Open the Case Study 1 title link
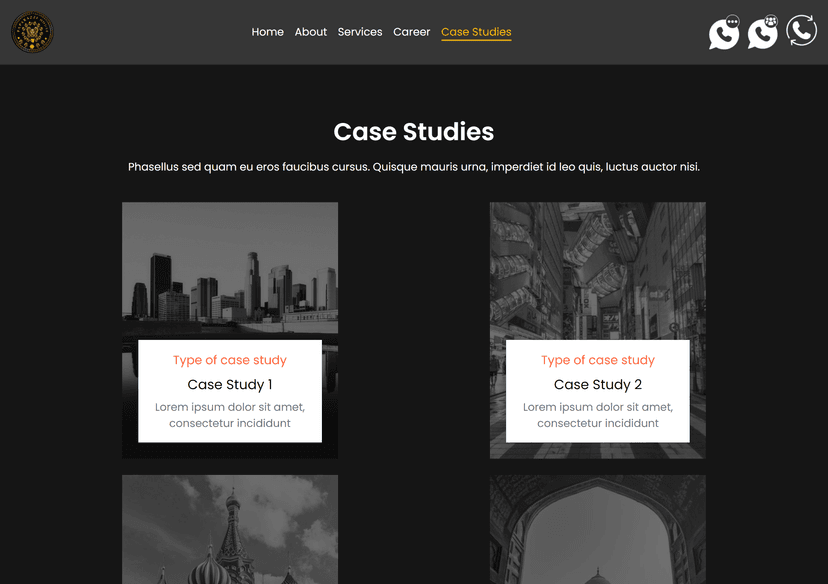Image resolution: width=828 pixels, height=584 pixels. (x=230, y=384)
